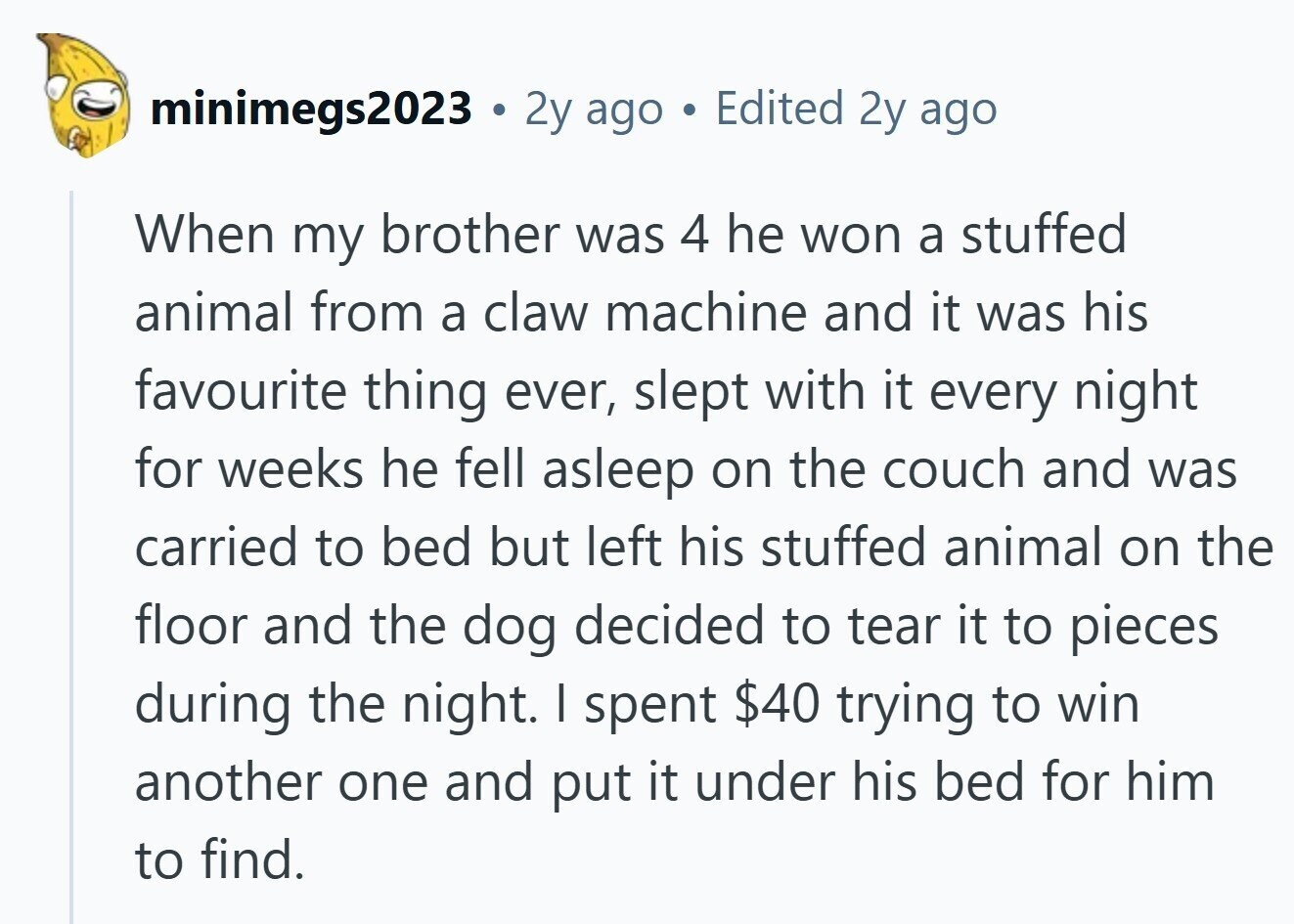Click the word "stuffed" on the first line
The width and height of the screenshot is (1294, 924).
1043,236
